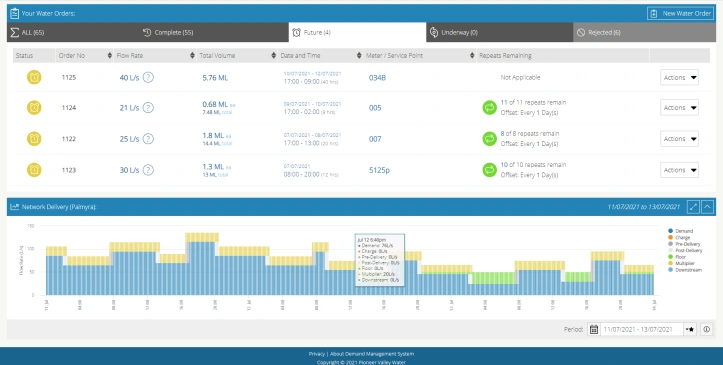The height and width of the screenshot is (365, 723).
Task: Open meter 5125p link
Action: point(379,170)
